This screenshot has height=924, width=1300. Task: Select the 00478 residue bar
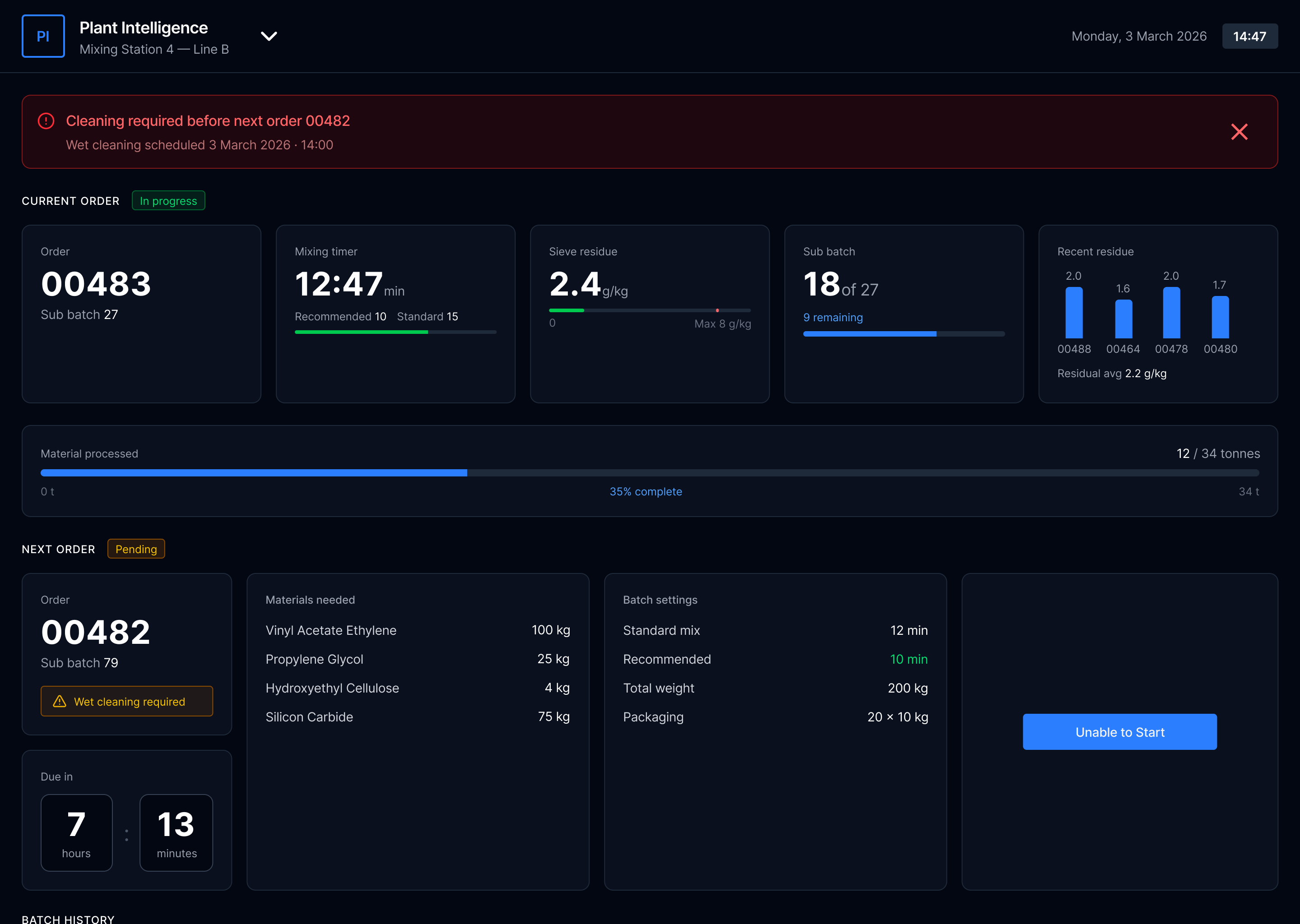pyautogui.click(x=1171, y=313)
